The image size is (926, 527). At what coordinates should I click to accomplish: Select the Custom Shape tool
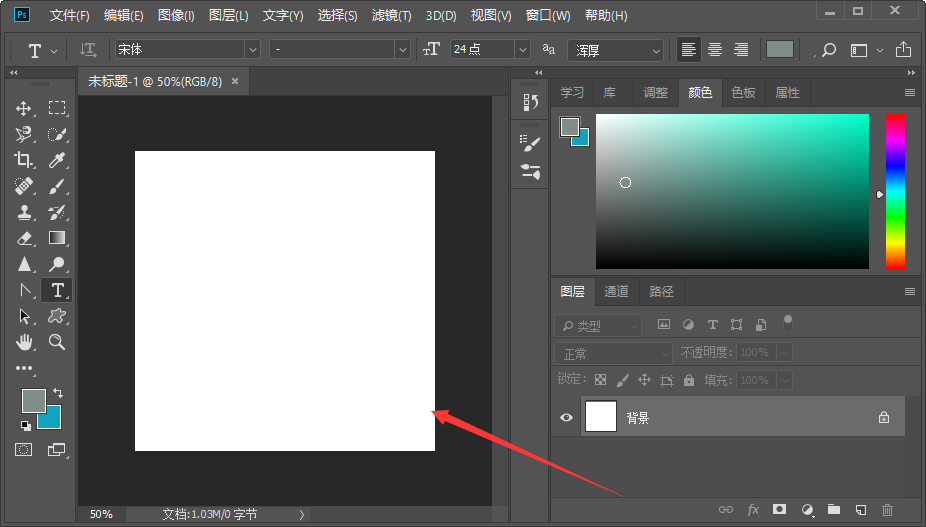pyautogui.click(x=57, y=316)
